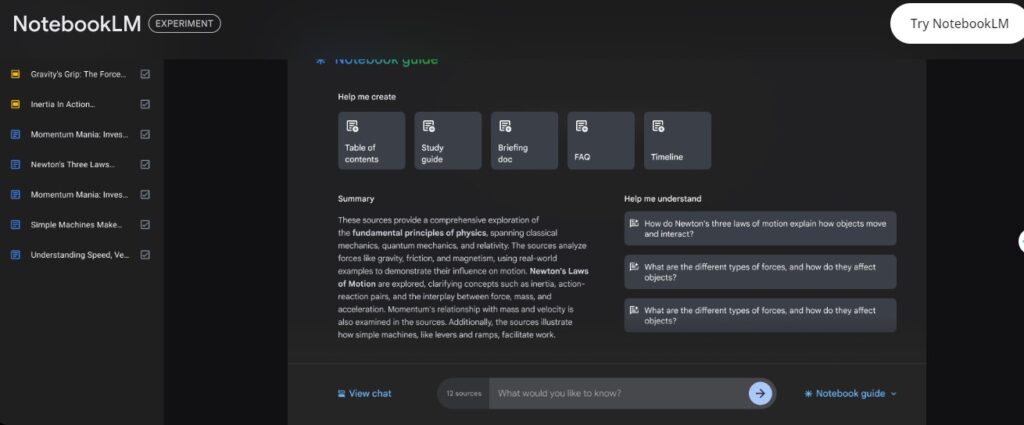Click the NotebookLM logo text
1024x425 pixels.
point(76,24)
